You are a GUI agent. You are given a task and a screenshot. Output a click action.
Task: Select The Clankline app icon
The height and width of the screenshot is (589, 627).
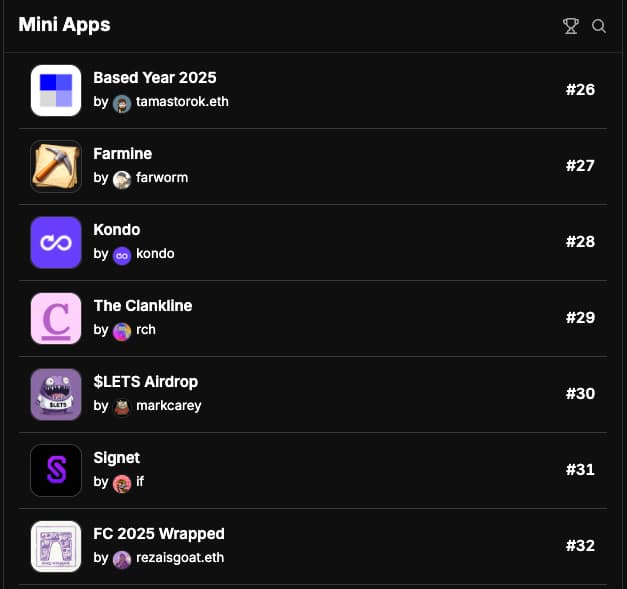56,318
